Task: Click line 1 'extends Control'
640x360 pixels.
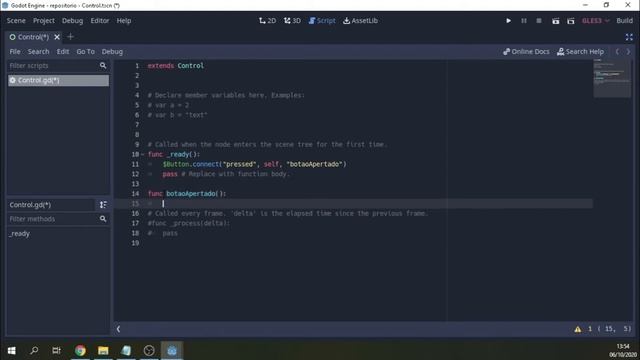Action: (176, 66)
